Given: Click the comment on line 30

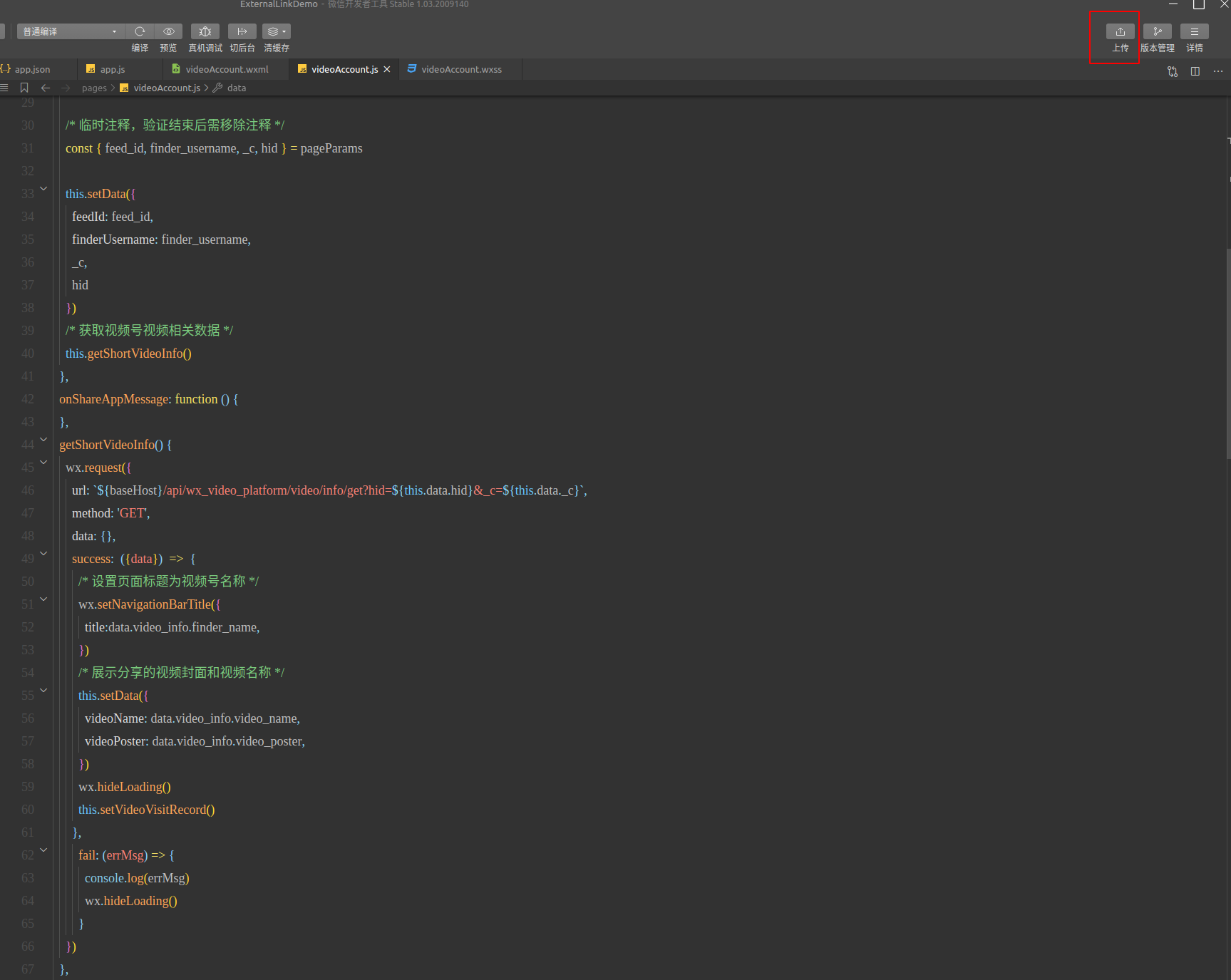Looking at the screenshot, I should [x=175, y=125].
